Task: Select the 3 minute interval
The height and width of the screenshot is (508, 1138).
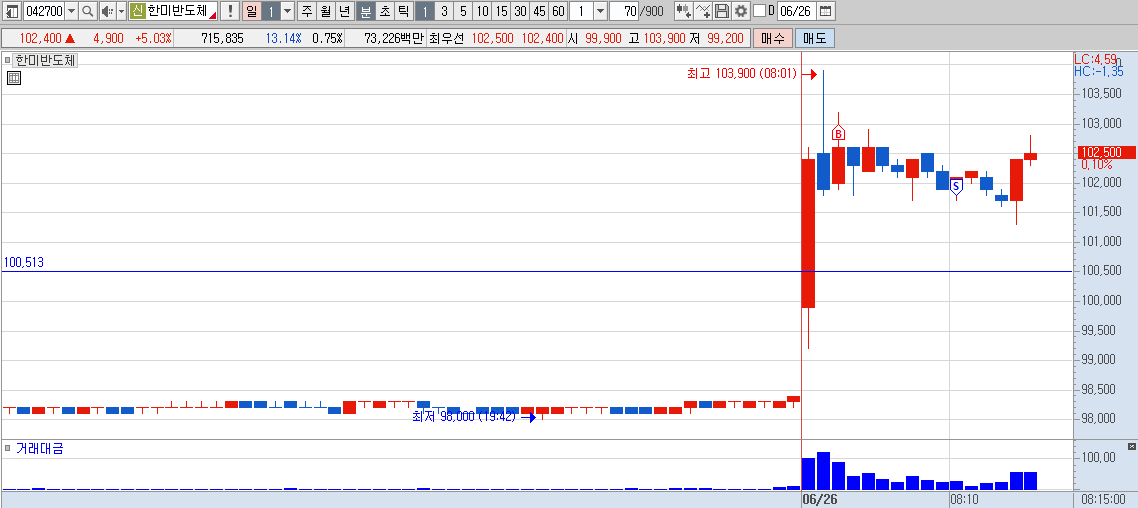Action: 444,11
